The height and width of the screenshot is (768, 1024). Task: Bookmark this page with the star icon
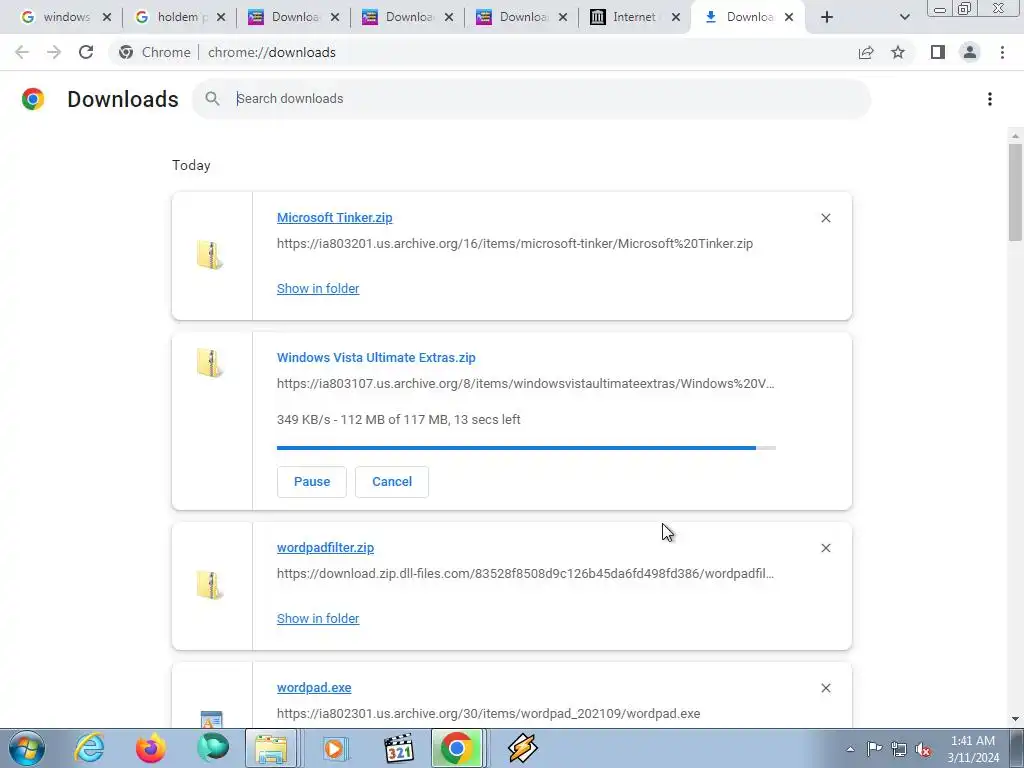[x=898, y=52]
